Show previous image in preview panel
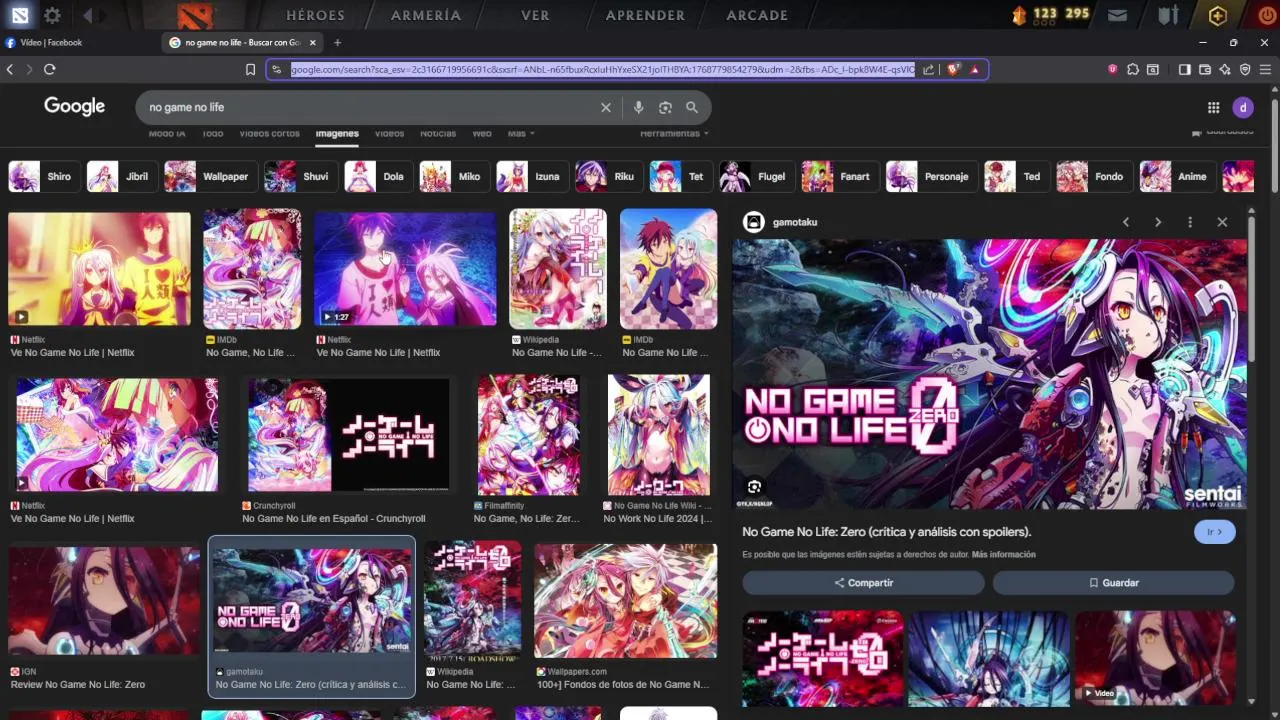Screen dimensions: 1280x720 tap(1126, 222)
